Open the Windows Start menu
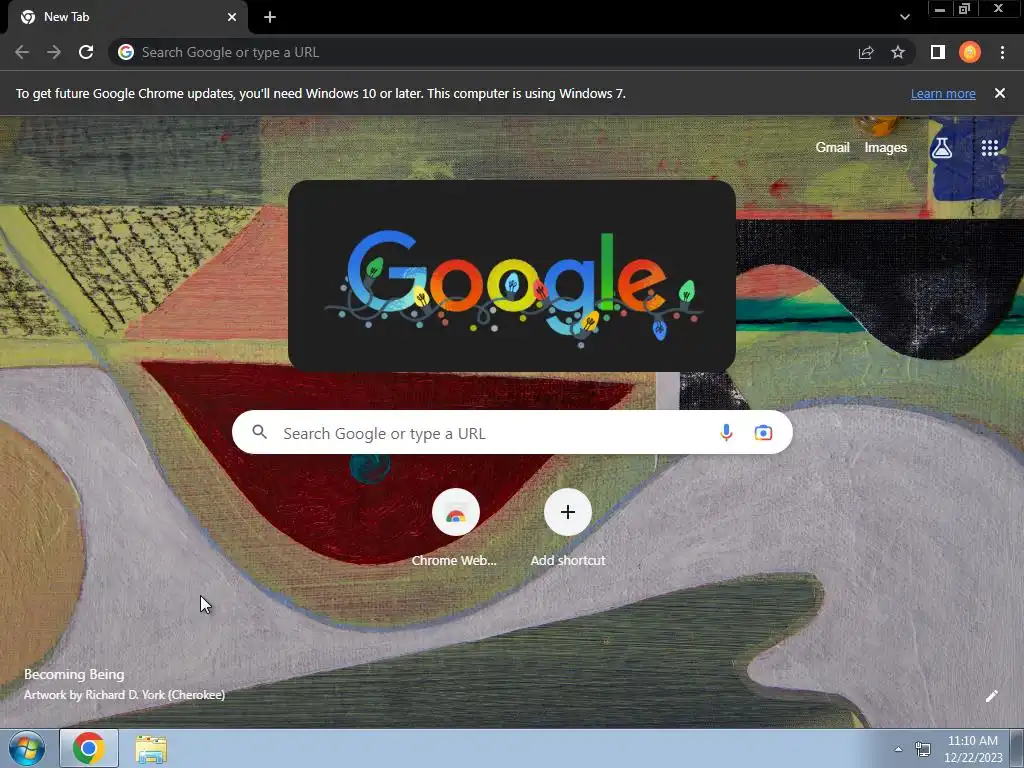This screenshot has height=768, width=1024. 27,748
